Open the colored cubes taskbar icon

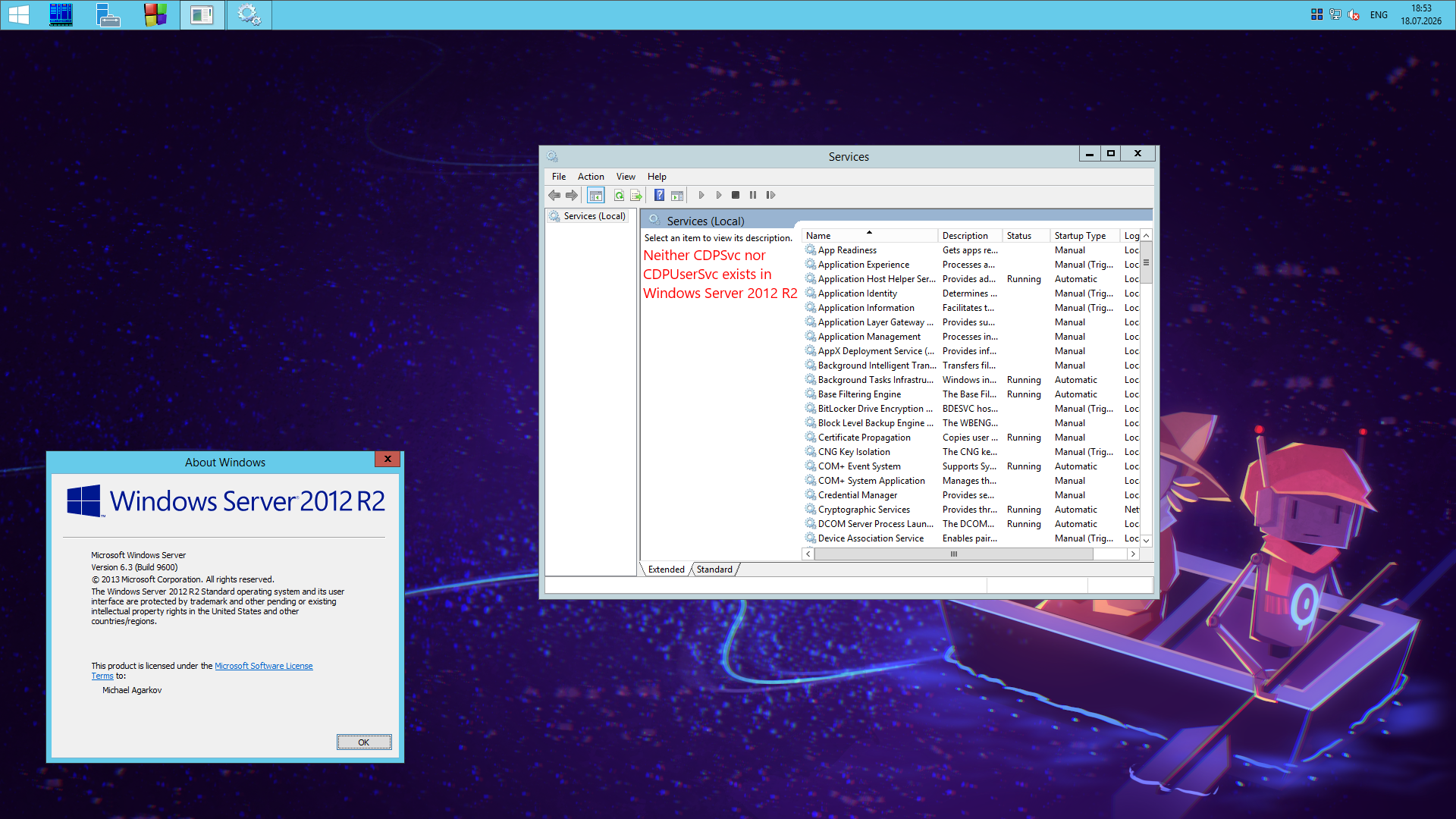pos(155,14)
